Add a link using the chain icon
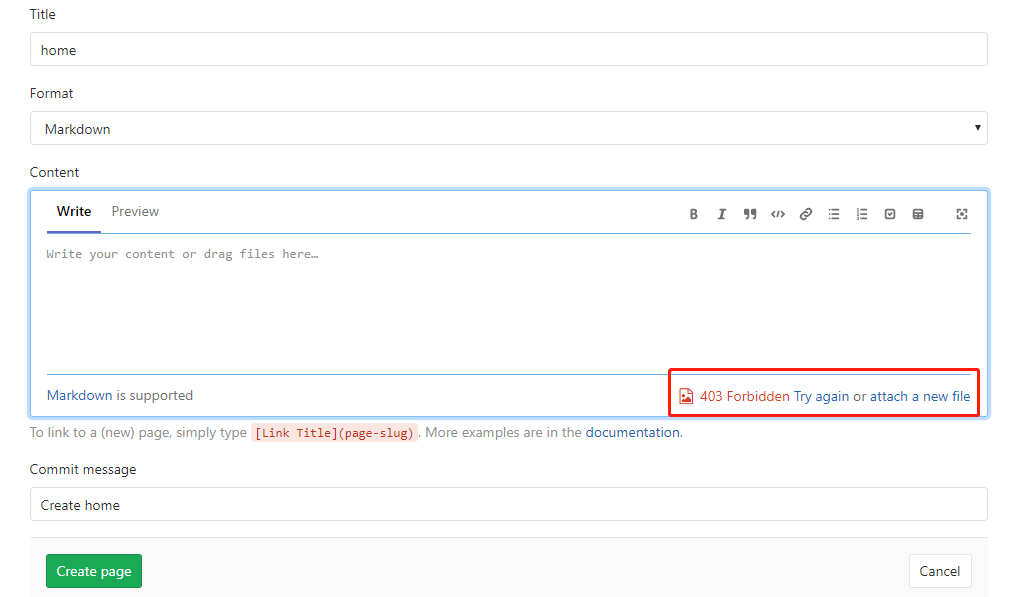 click(x=805, y=214)
